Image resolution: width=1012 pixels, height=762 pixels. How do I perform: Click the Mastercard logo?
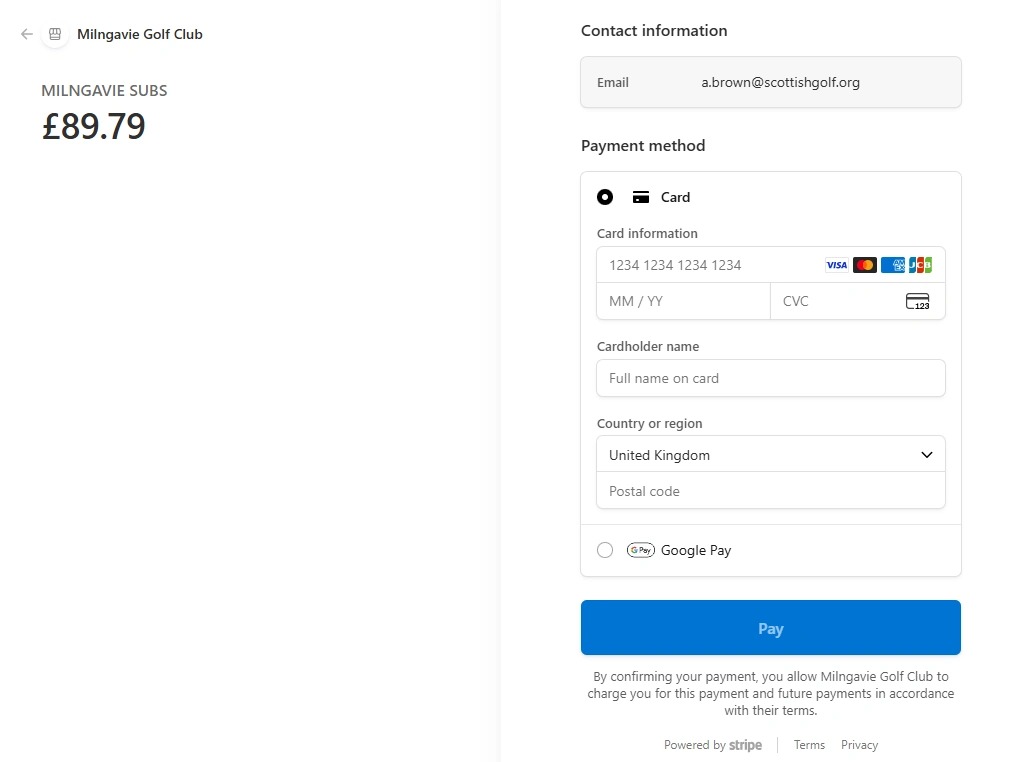click(x=865, y=265)
